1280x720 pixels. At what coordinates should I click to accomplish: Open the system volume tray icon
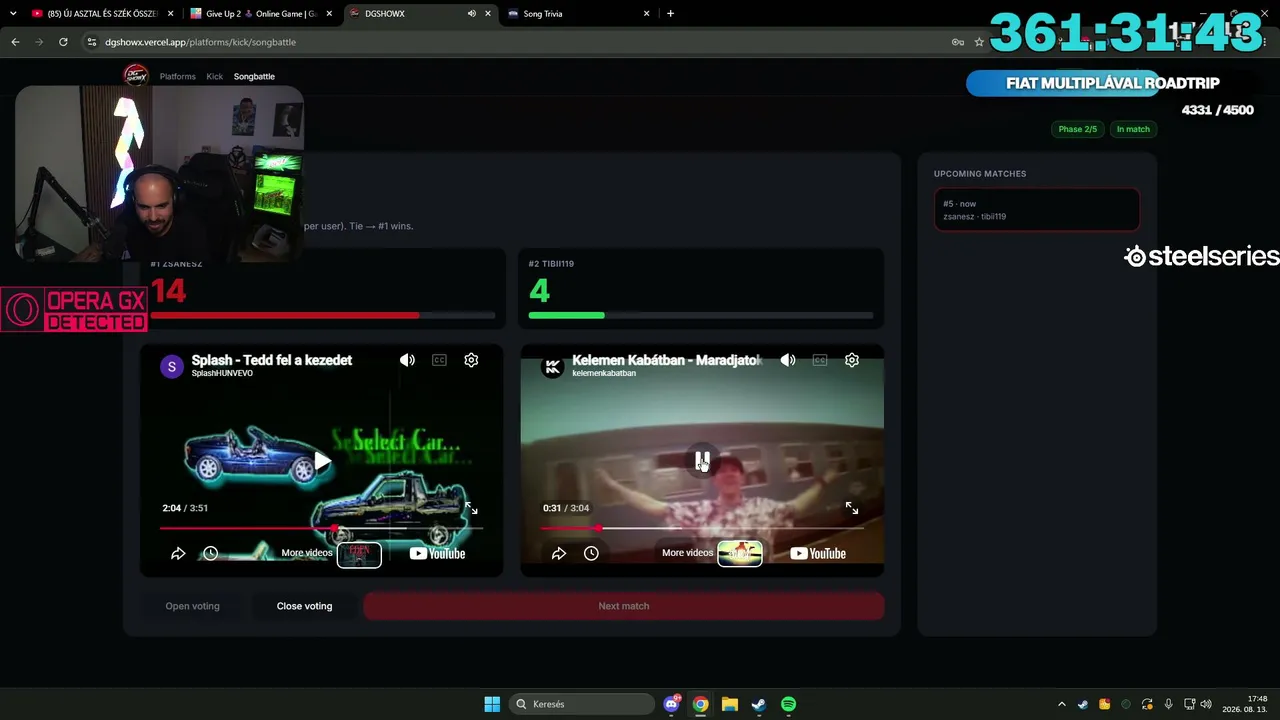1206,704
